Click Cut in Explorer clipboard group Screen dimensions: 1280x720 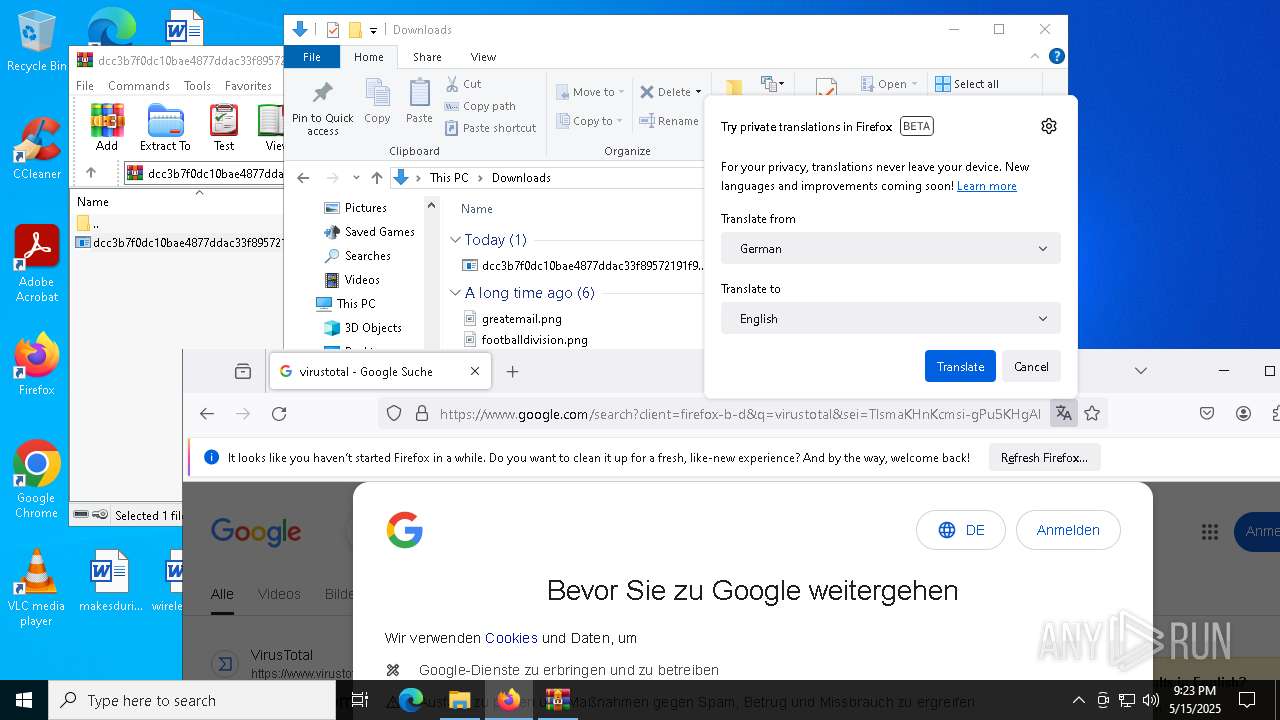[463, 84]
